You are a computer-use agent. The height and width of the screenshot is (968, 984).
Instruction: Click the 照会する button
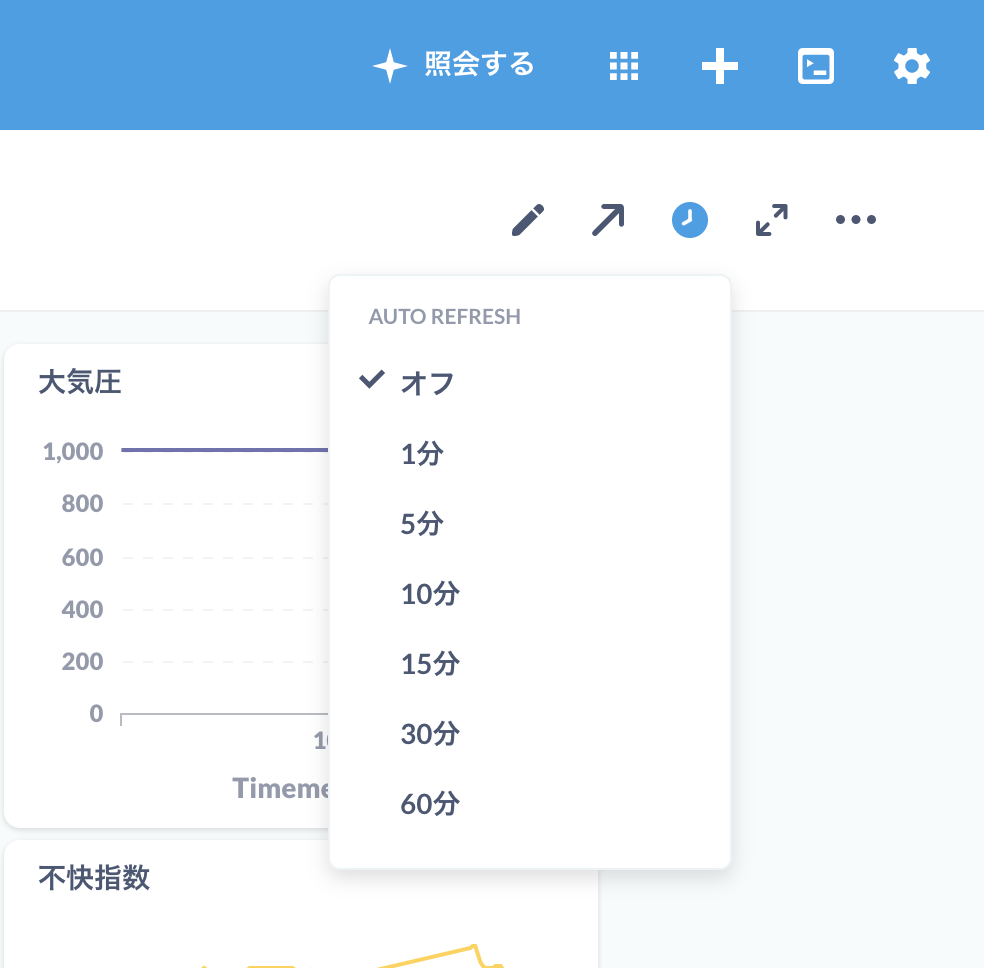[x=452, y=65]
